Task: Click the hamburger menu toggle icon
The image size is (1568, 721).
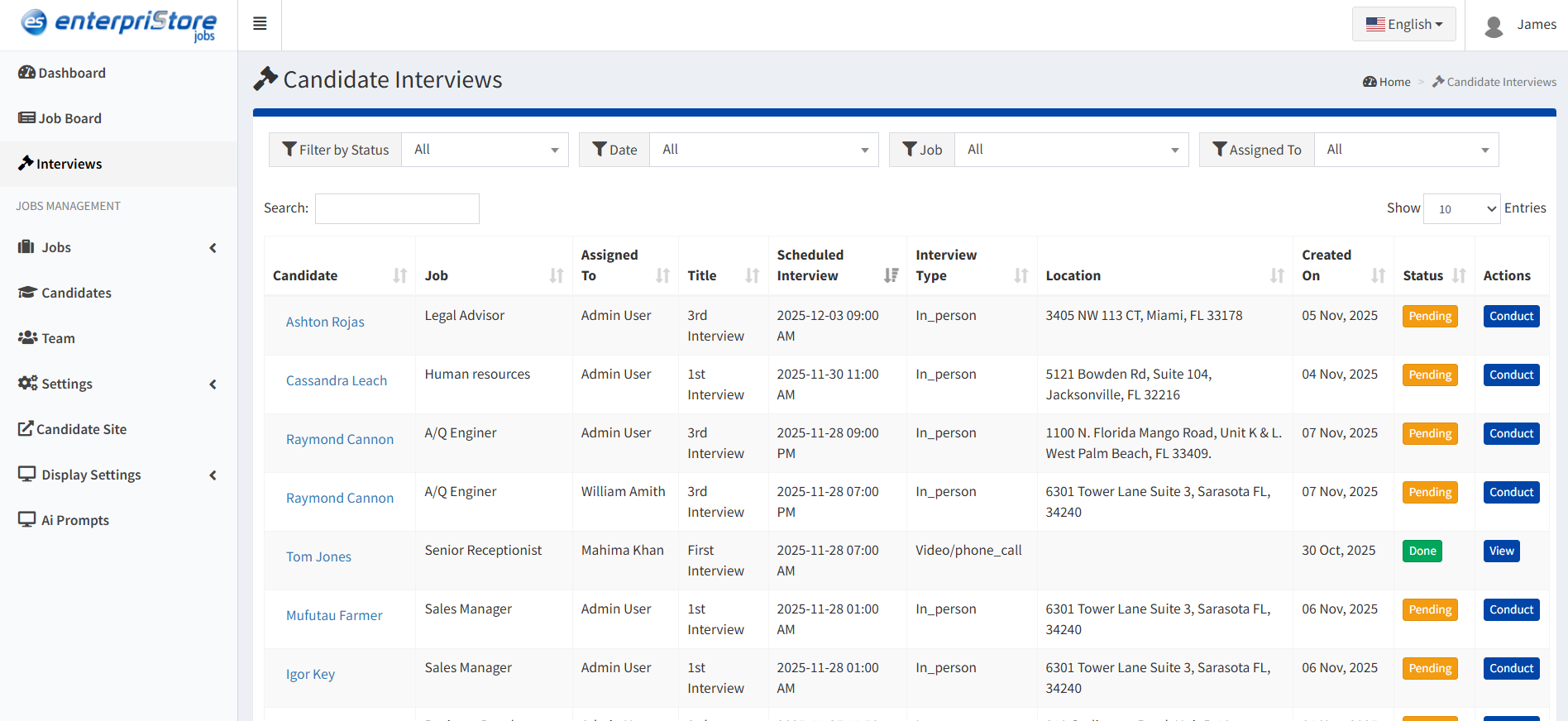Action: tap(260, 24)
